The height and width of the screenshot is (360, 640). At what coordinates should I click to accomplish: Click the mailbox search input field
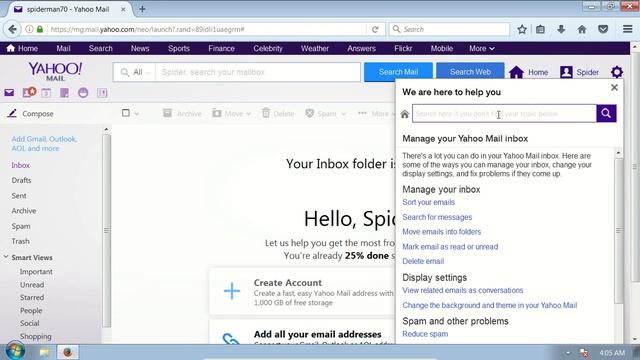(x=258, y=72)
